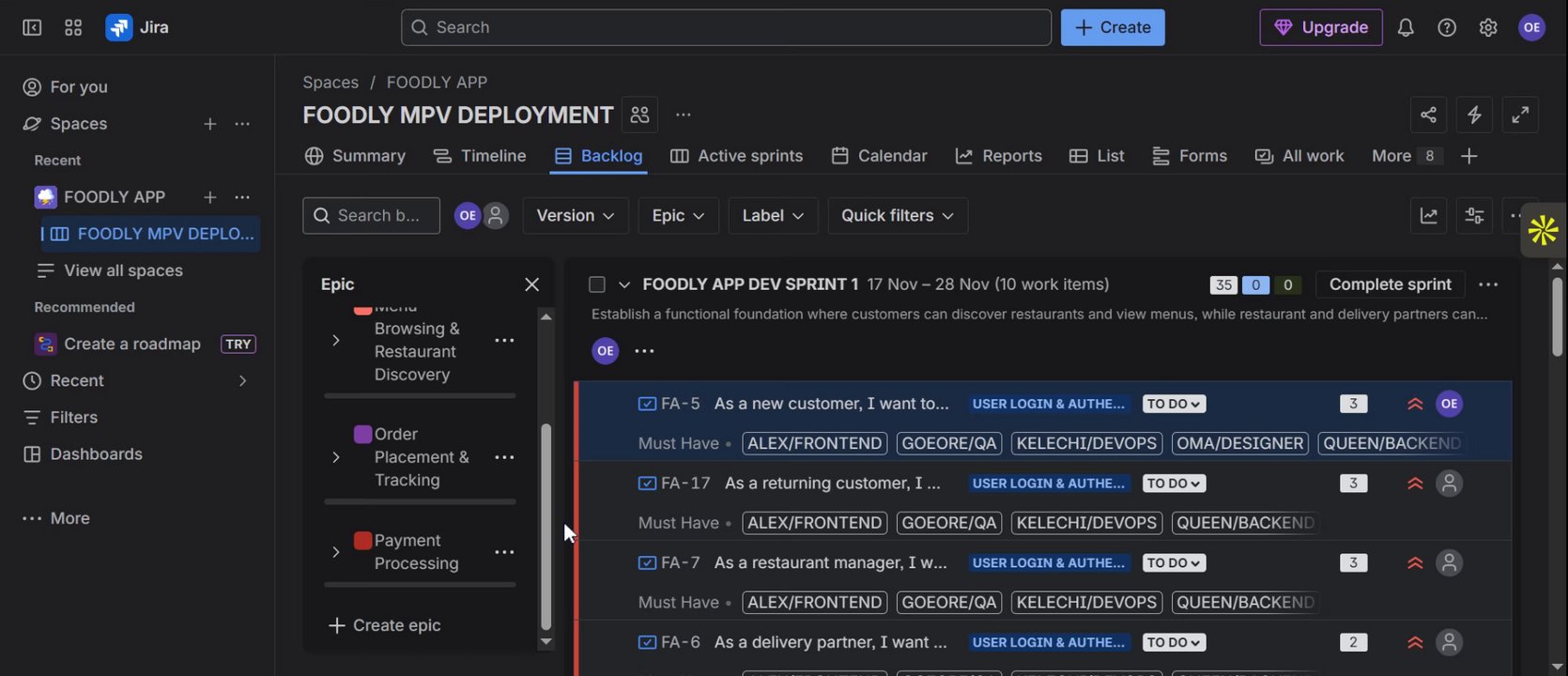Change FA-5 status from TO DO

coord(1175,404)
